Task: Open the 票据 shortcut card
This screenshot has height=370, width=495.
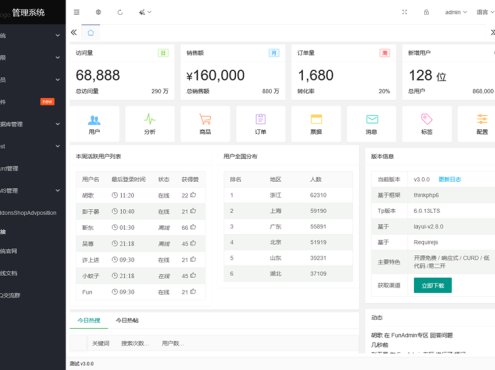Action: click(316, 124)
